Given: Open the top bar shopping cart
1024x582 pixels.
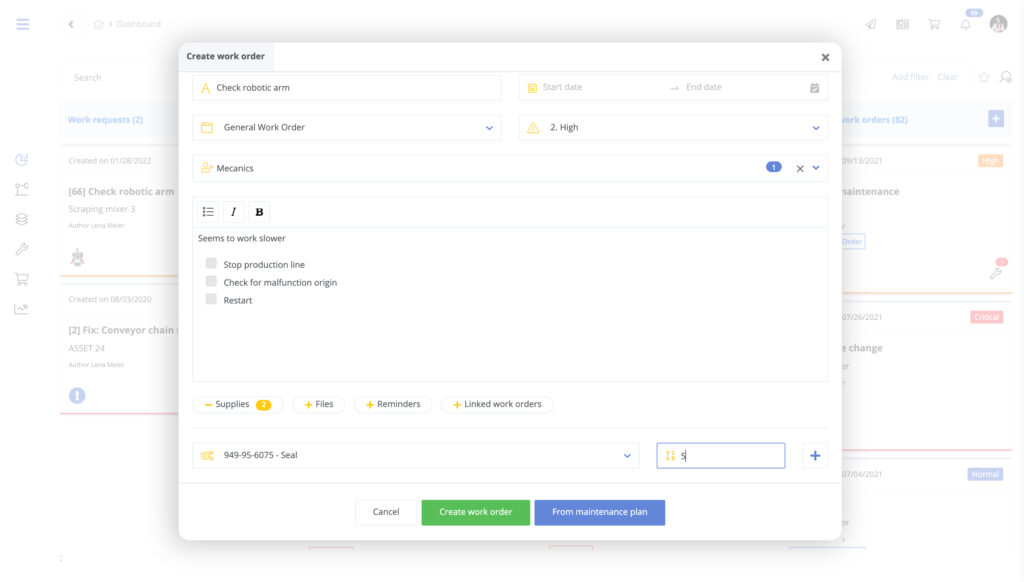Looking at the screenshot, I should coord(934,24).
